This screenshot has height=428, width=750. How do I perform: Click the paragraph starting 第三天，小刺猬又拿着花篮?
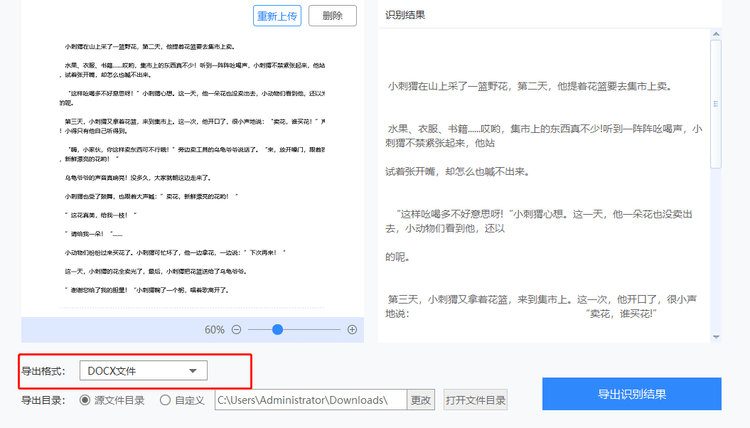541,307
